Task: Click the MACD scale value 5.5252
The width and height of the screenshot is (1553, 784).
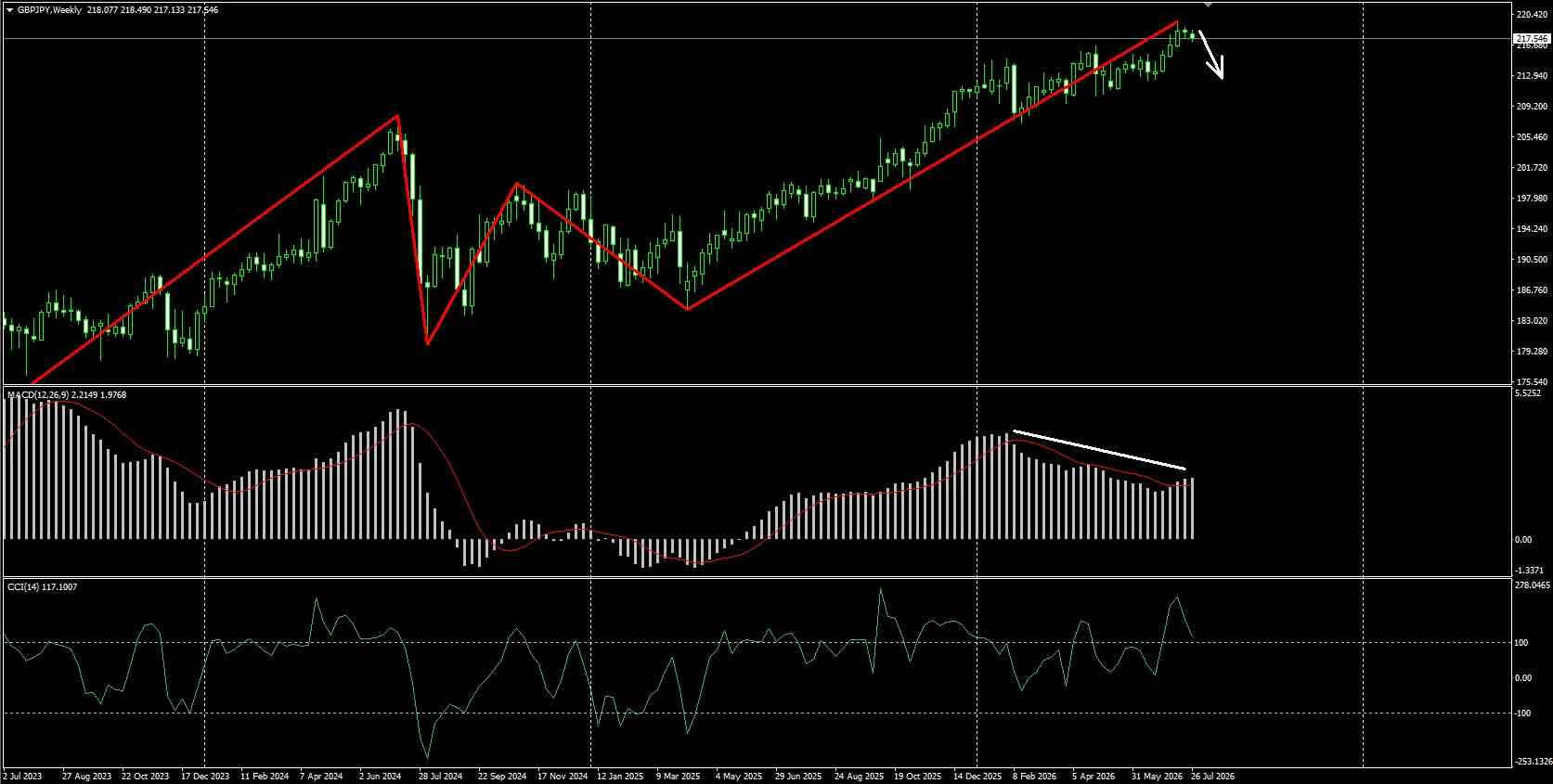Action: click(x=1528, y=393)
